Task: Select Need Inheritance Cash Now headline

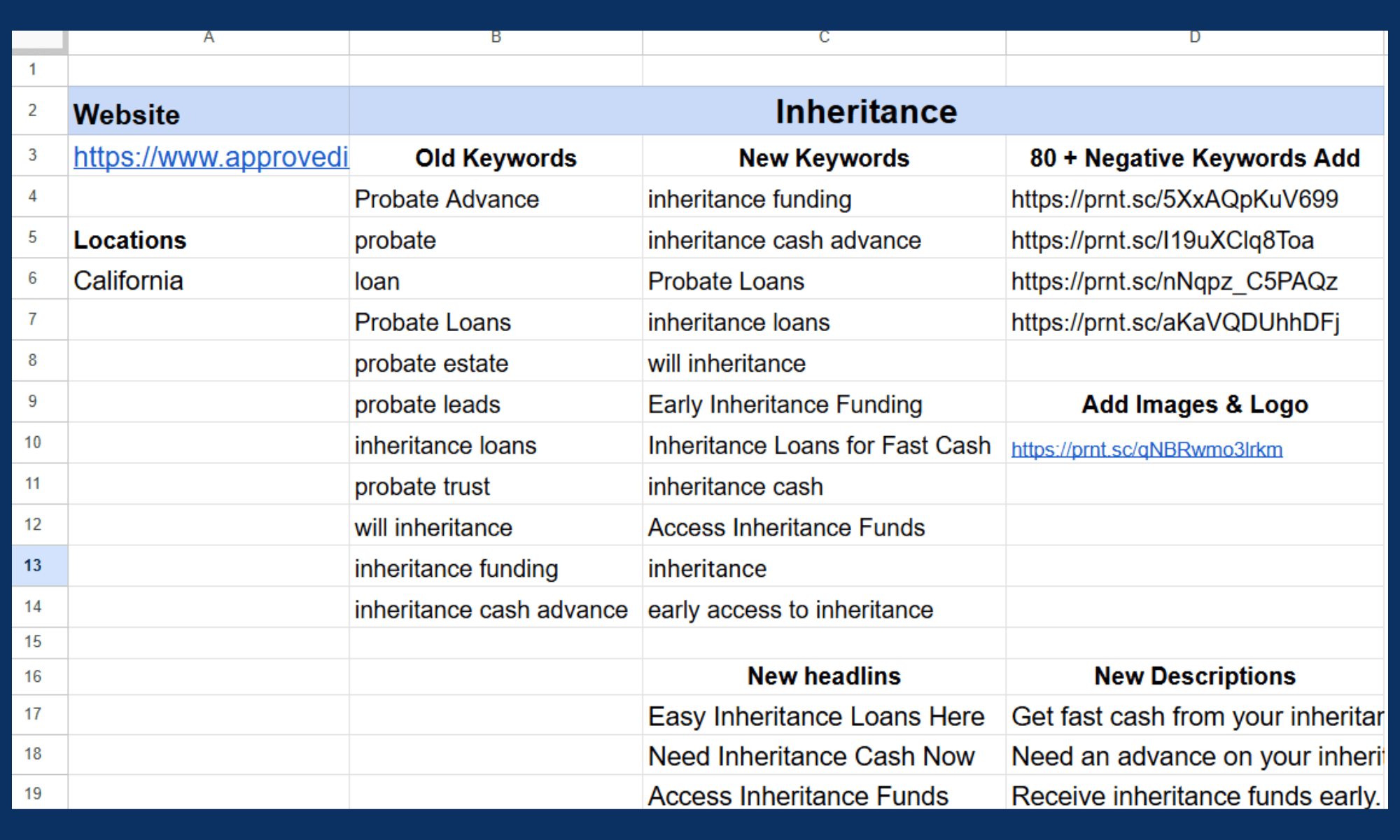Action: coord(824,755)
